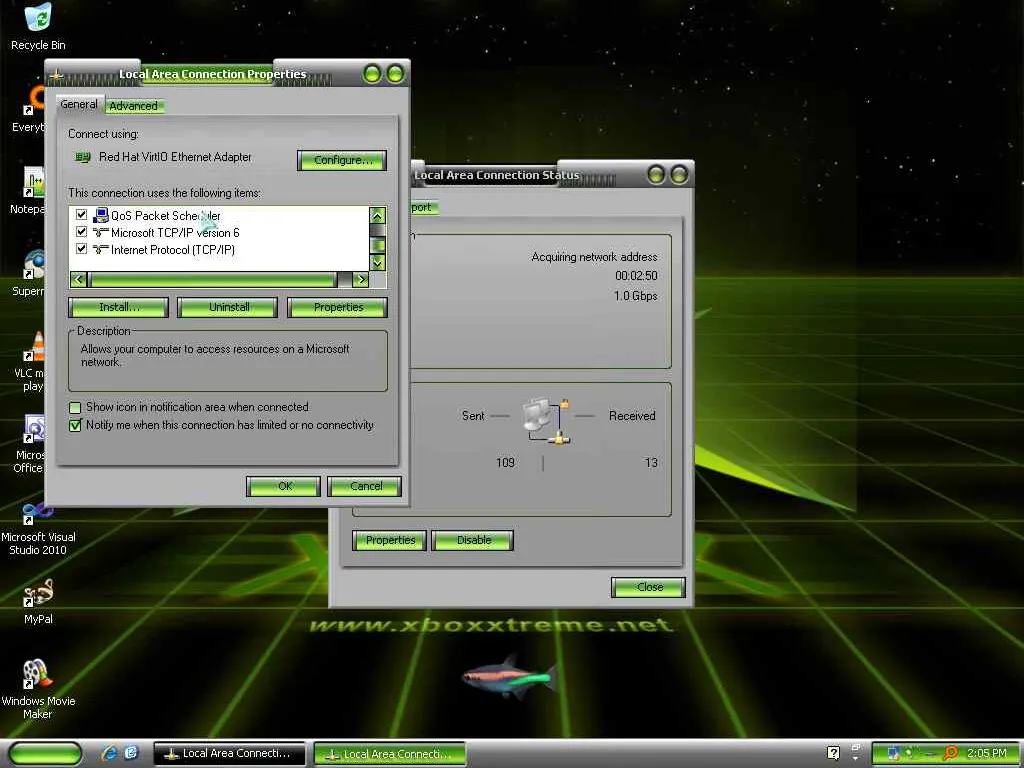1024x768 pixels.
Task: Switch to the Advanced tab
Action: (134, 106)
